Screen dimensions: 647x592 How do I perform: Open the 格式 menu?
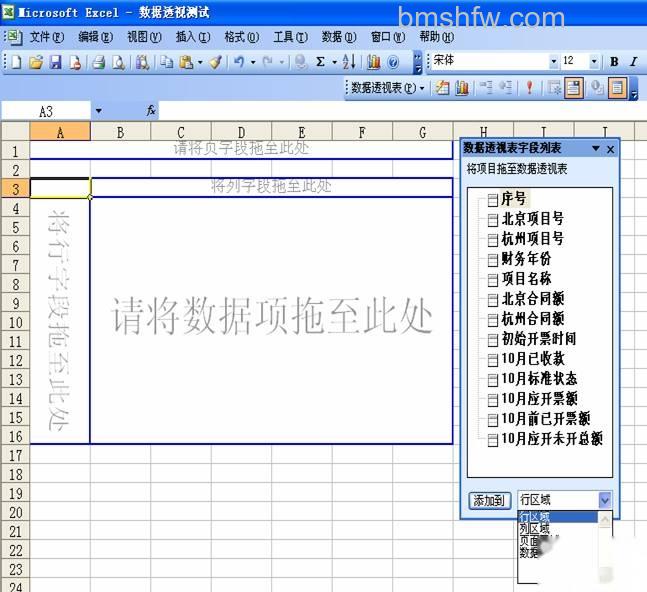(241, 37)
